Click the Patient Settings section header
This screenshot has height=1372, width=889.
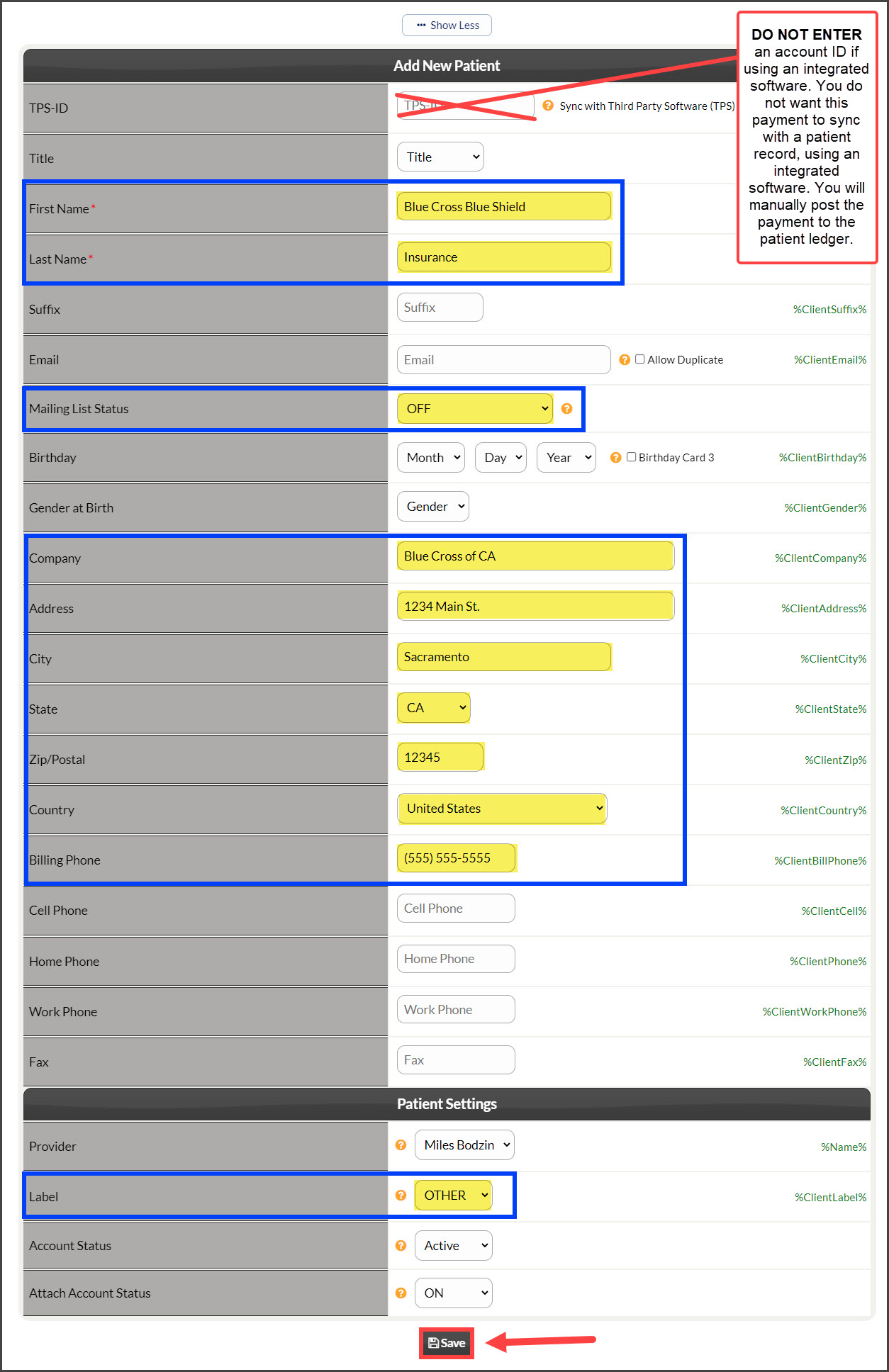[447, 1104]
